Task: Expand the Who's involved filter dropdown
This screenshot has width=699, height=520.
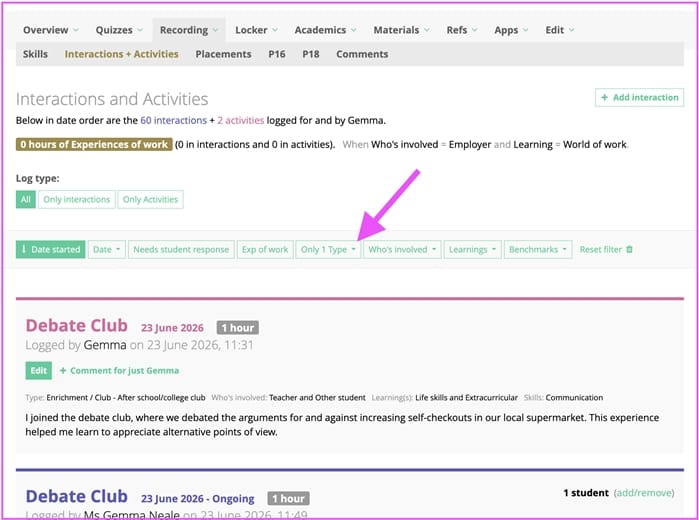Action: coord(402,249)
